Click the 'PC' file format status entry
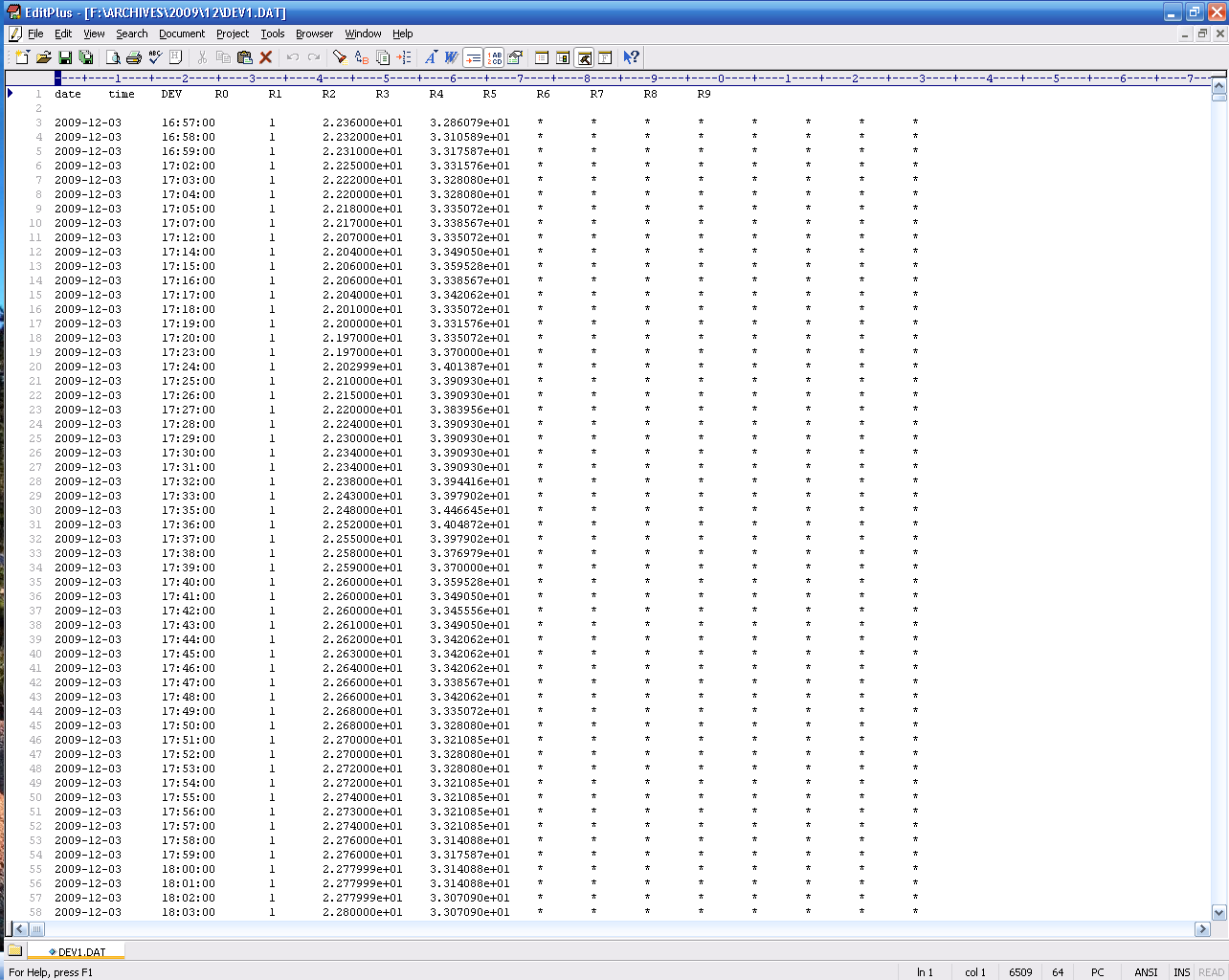Screen dimensions: 1229x980 [1098, 972]
